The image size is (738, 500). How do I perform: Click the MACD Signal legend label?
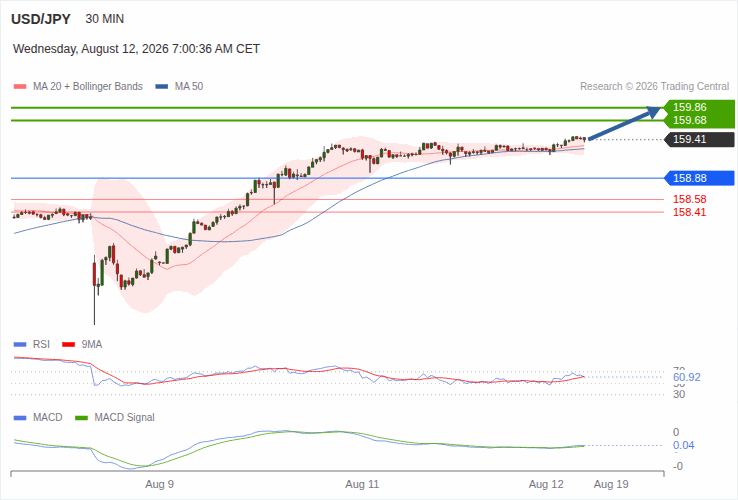click(x=124, y=418)
